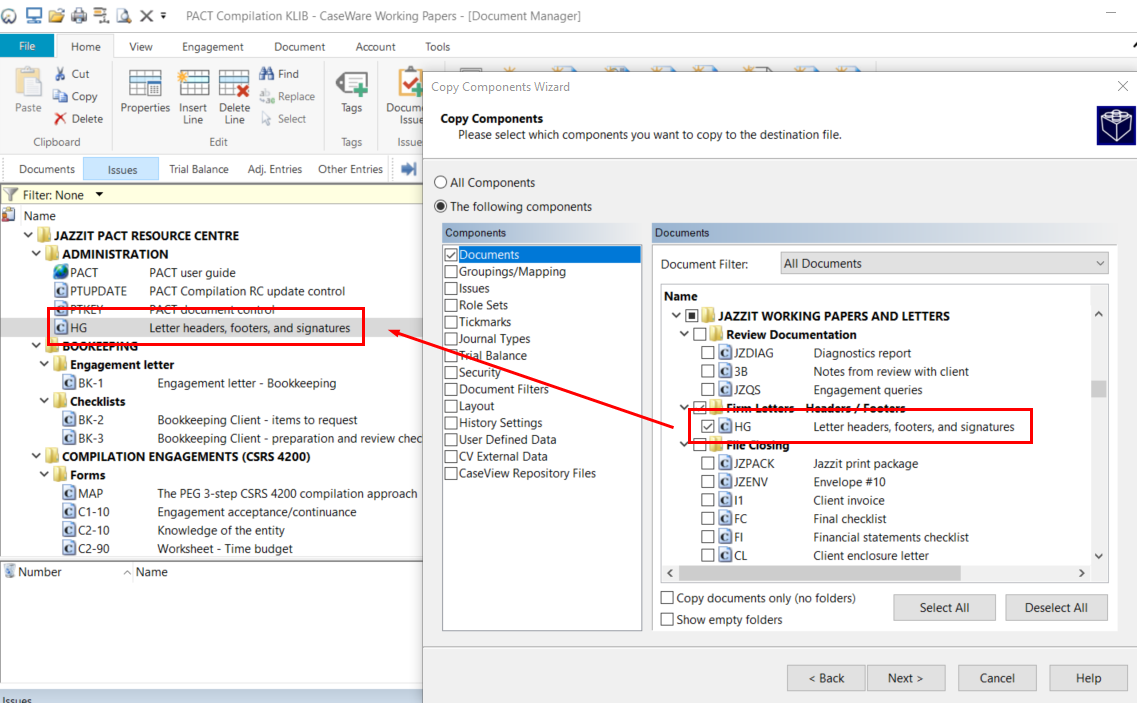The height and width of the screenshot is (703, 1137).
Task: Open the Tools ribbon tab
Action: point(437,46)
